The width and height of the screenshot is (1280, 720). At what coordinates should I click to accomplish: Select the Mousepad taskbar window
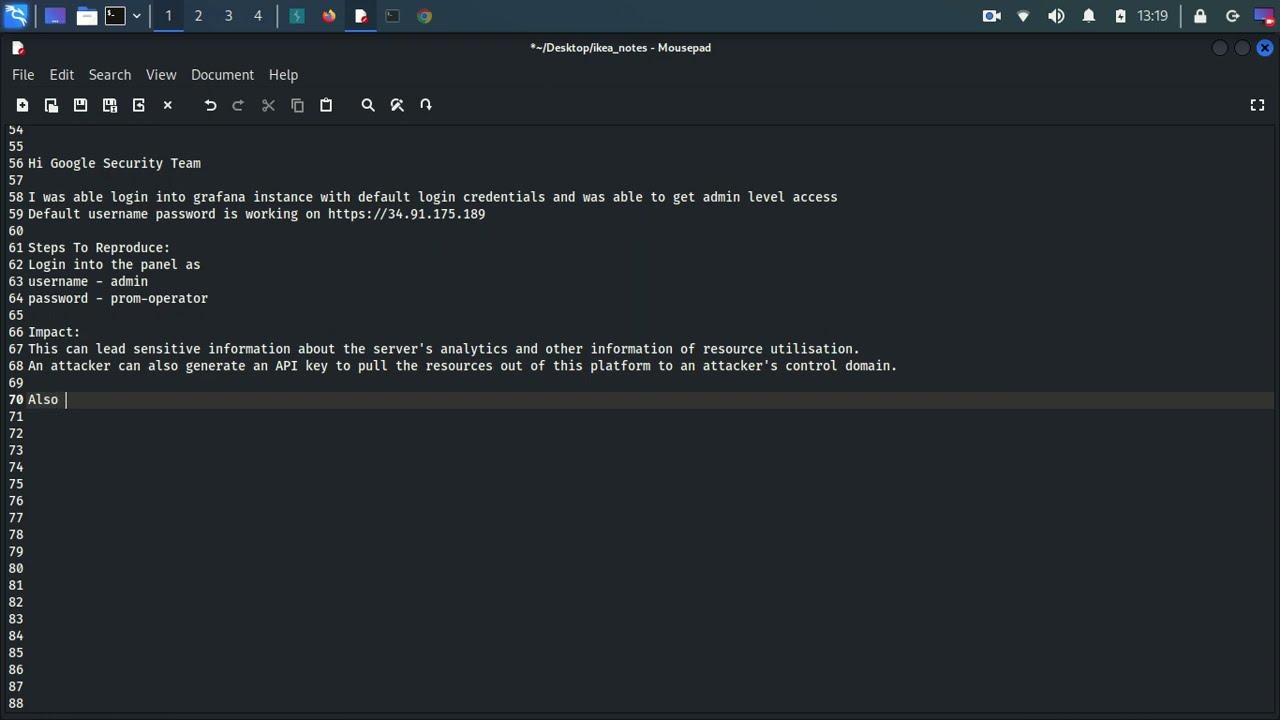click(361, 16)
